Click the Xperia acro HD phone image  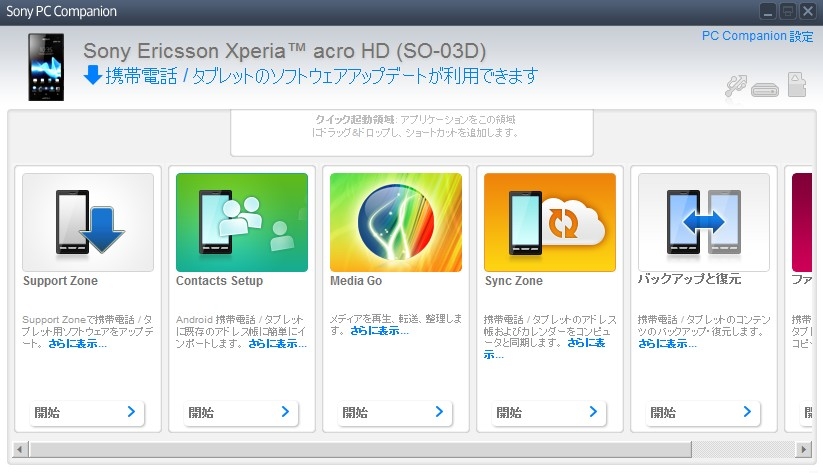tap(46, 67)
